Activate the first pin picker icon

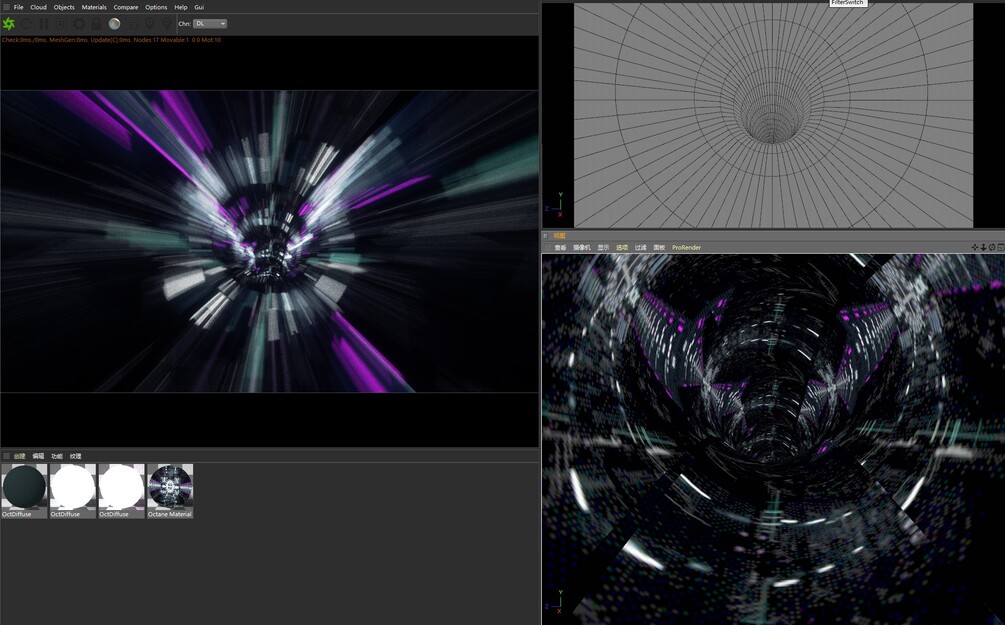tap(149, 24)
